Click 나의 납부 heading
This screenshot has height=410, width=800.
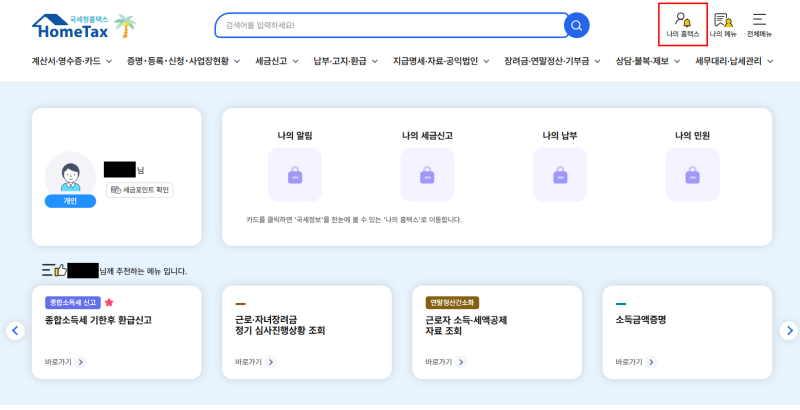[560, 136]
